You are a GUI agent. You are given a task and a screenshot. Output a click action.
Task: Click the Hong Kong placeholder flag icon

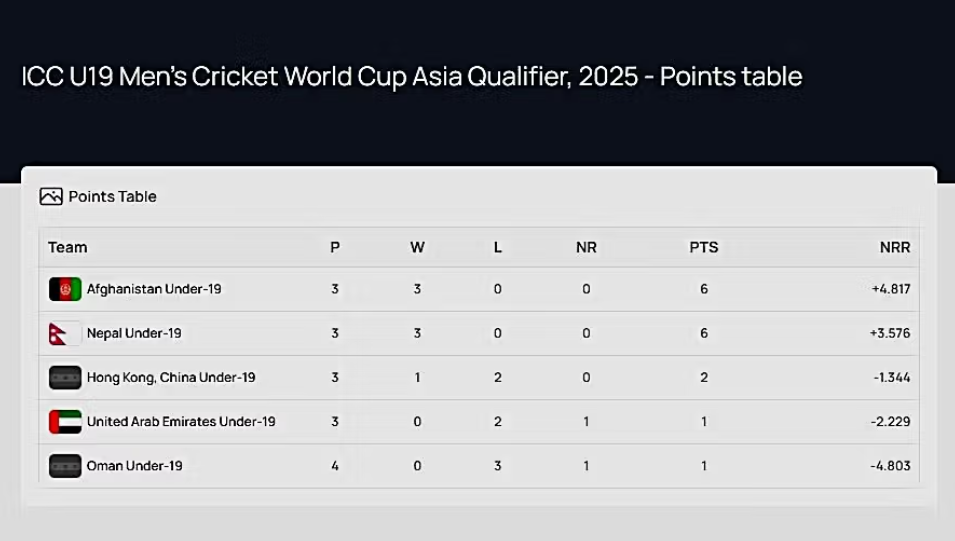tap(65, 377)
